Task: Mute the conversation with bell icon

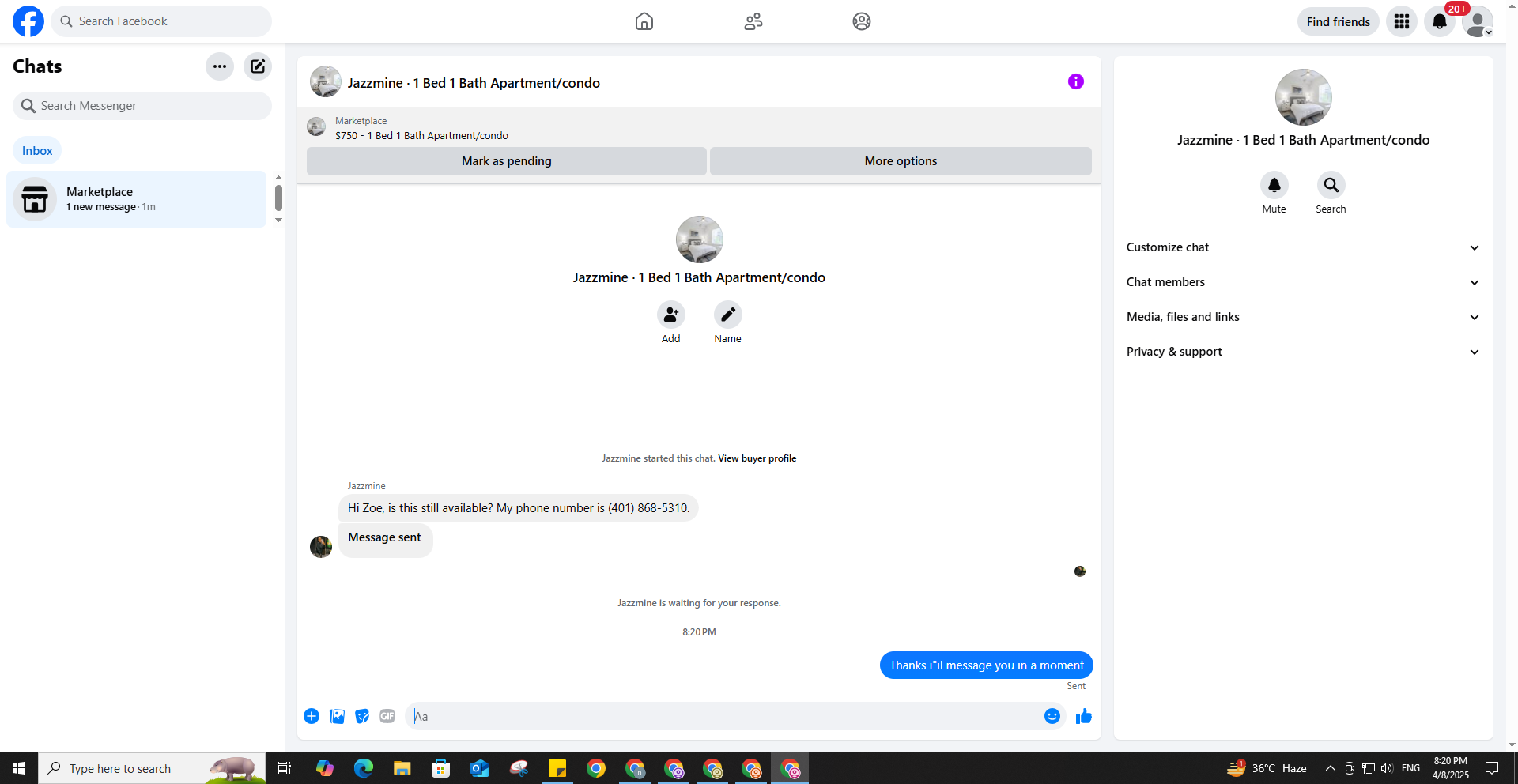Action: point(1274,185)
